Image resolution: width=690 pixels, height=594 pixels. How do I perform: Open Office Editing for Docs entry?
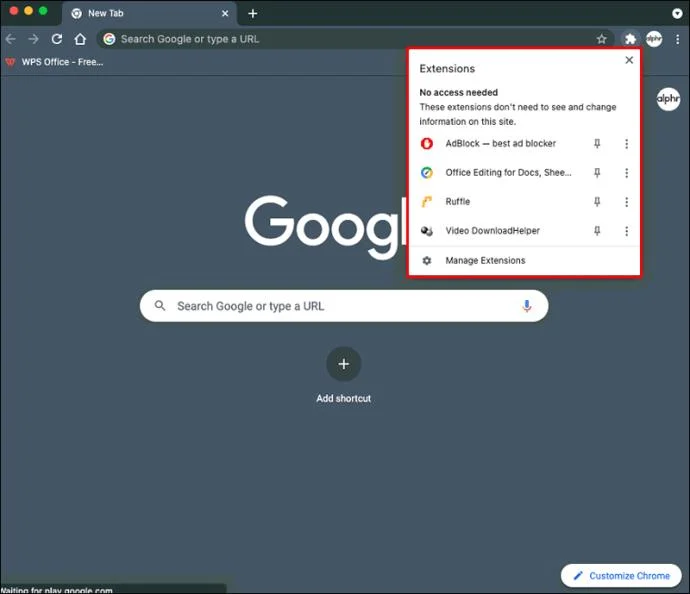508,172
